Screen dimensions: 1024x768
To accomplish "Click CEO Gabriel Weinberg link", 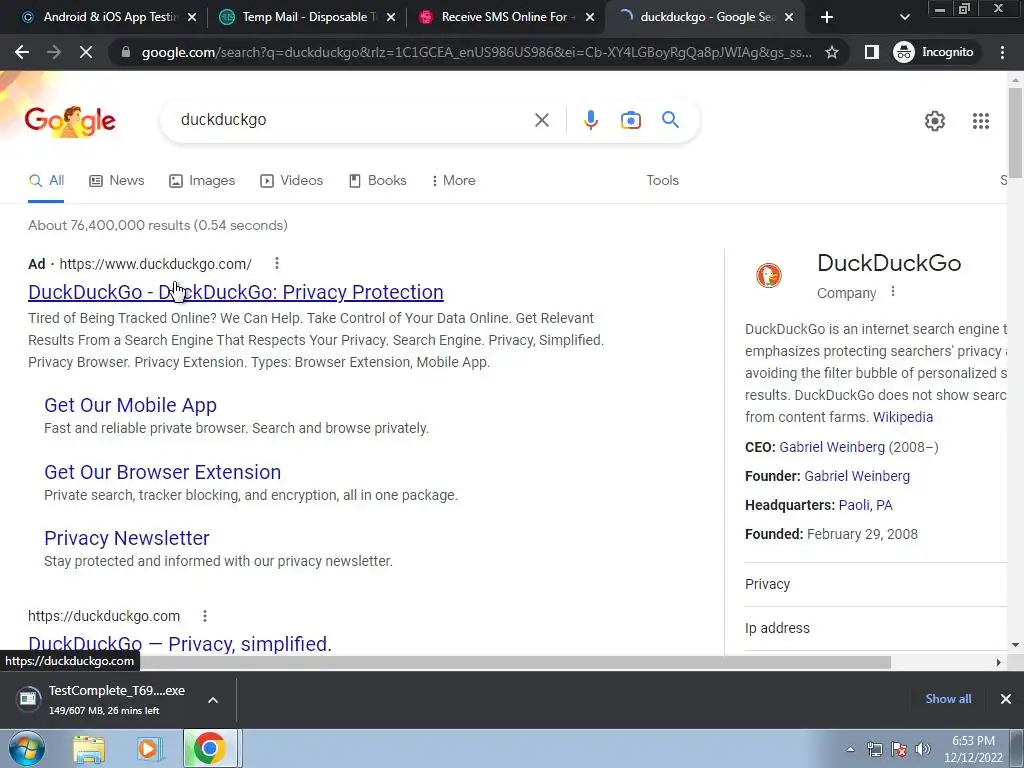I will click(x=832, y=447).
